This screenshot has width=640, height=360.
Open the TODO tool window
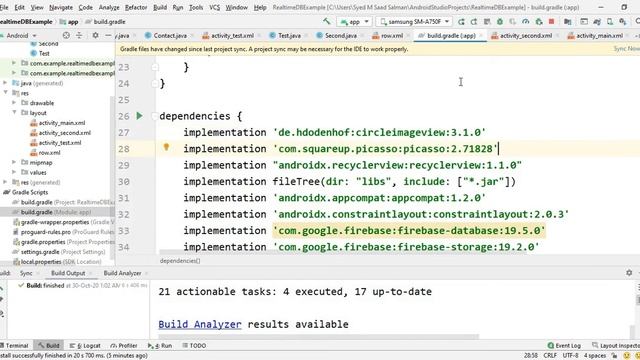click(194, 346)
